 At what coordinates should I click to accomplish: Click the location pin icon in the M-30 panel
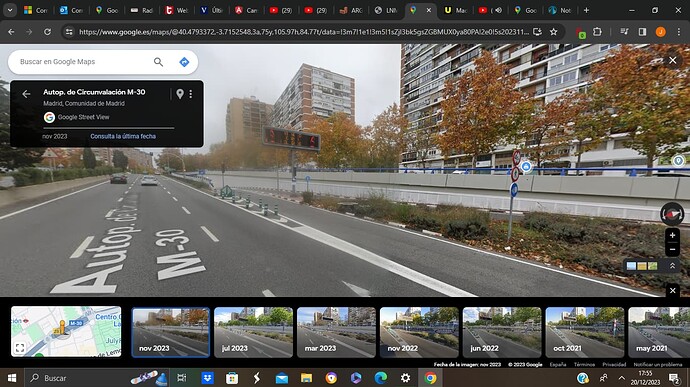(180, 93)
